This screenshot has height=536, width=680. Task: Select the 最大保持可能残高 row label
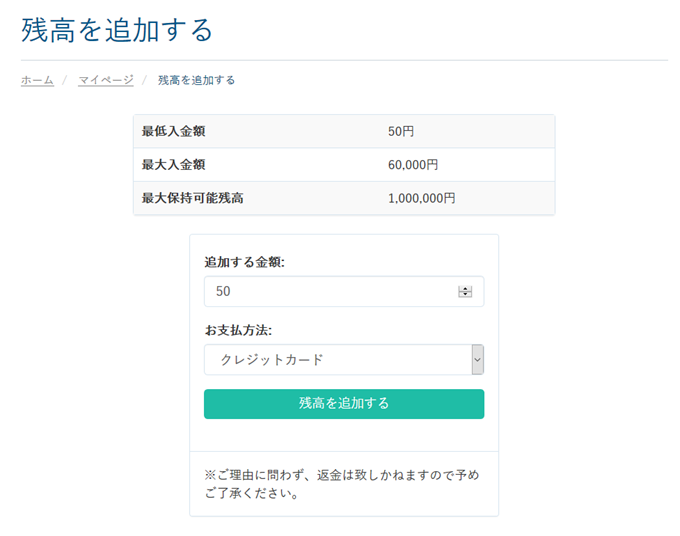click(x=192, y=198)
